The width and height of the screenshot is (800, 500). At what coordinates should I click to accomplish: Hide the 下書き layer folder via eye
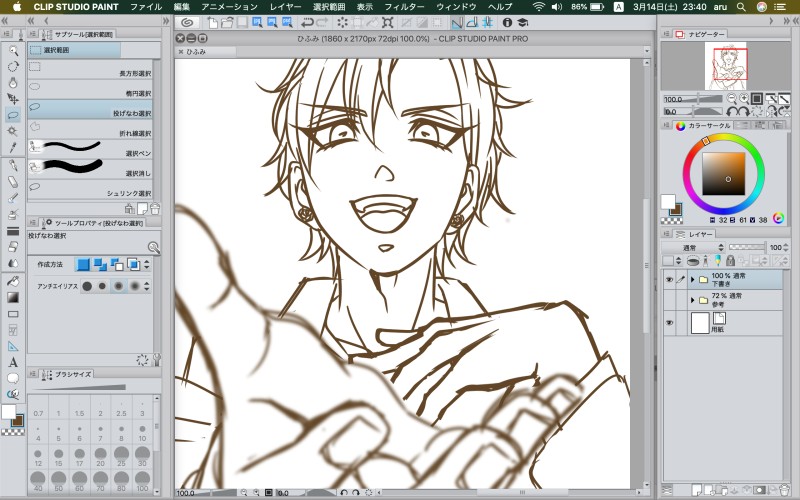669,280
